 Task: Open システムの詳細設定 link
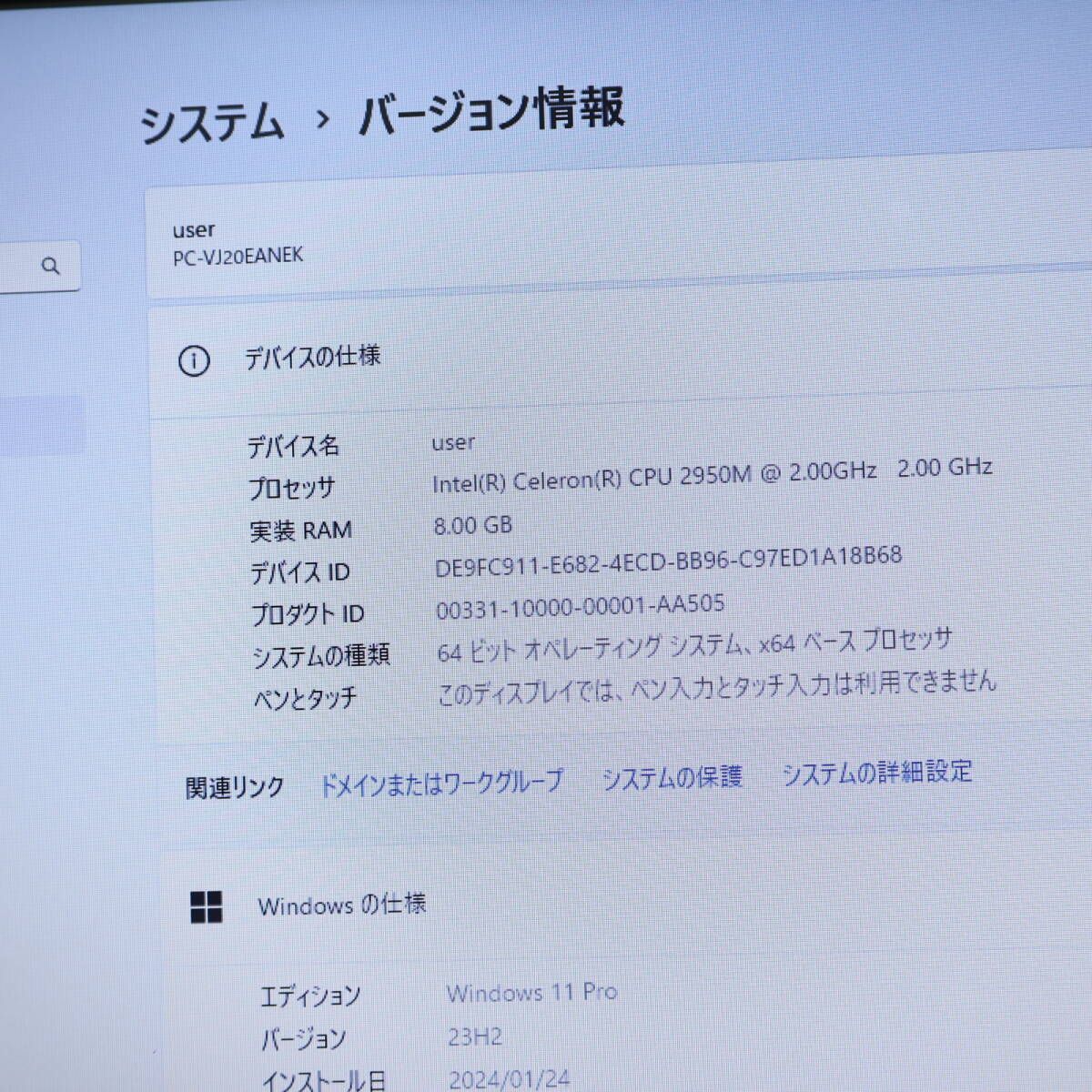coord(877,773)
